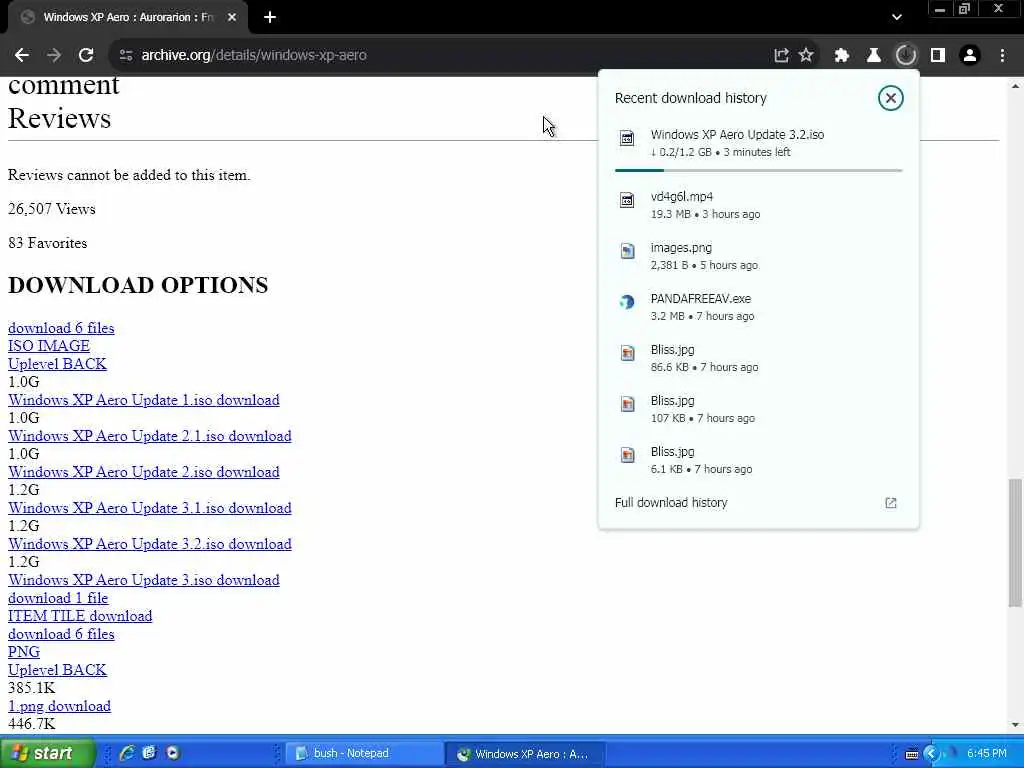Download Windows XP Aero Update 3.1.iso

(150, 508)
